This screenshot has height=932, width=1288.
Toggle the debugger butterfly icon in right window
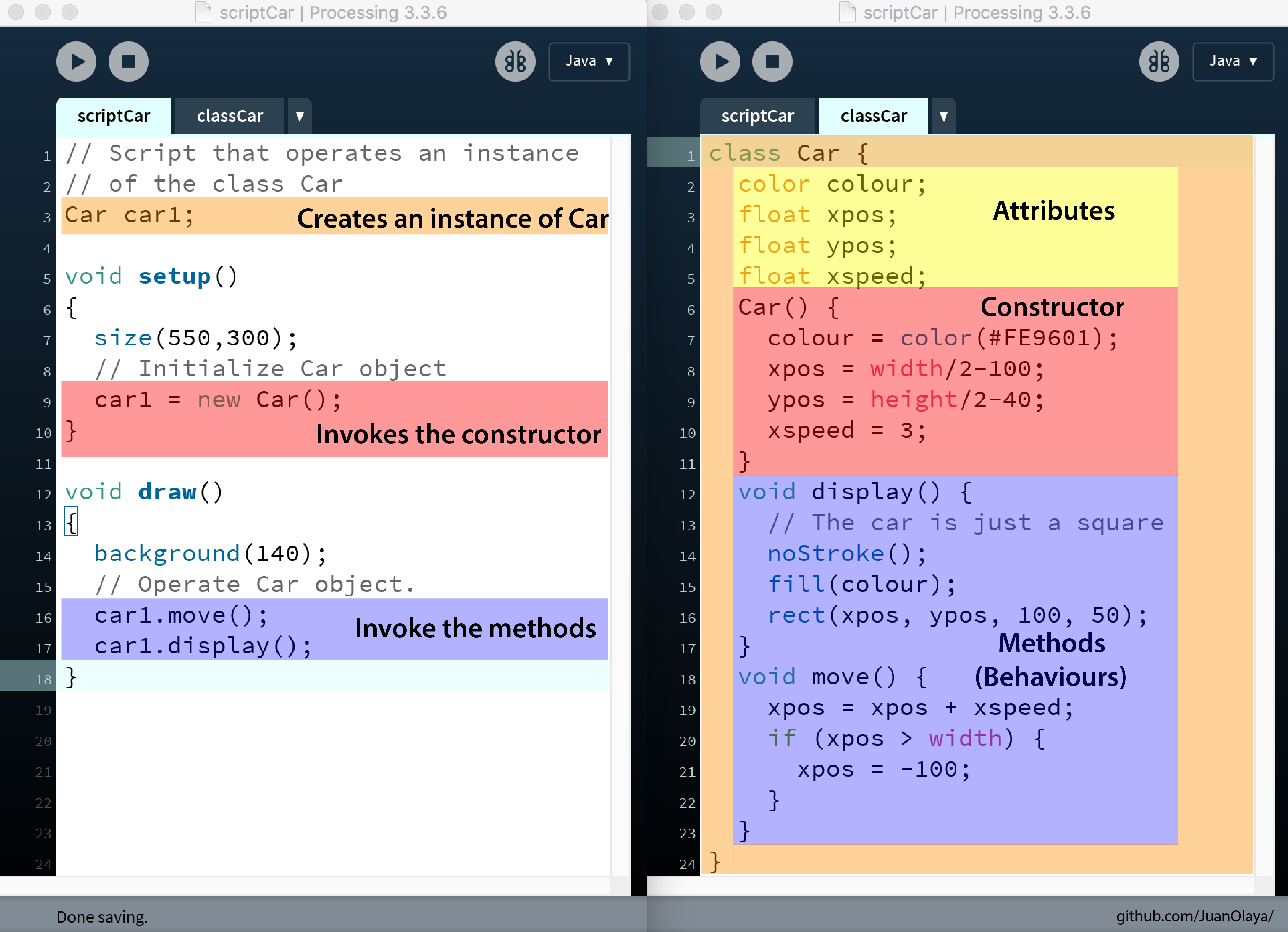pos(1159,61)
